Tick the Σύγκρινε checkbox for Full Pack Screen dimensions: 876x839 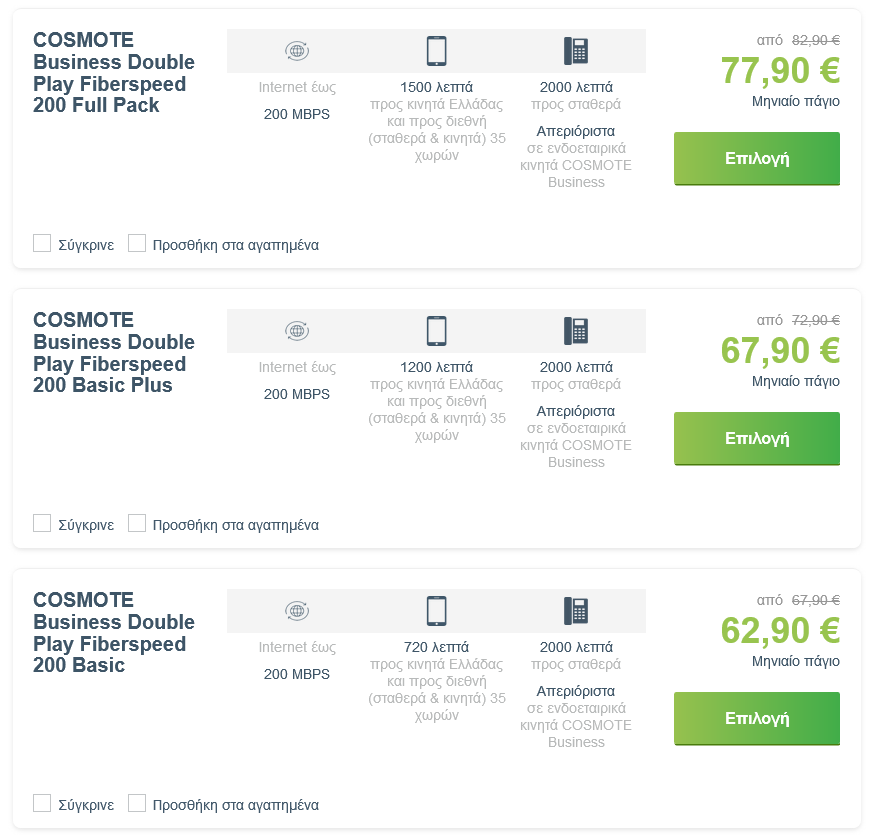click(x=42, y=244)
